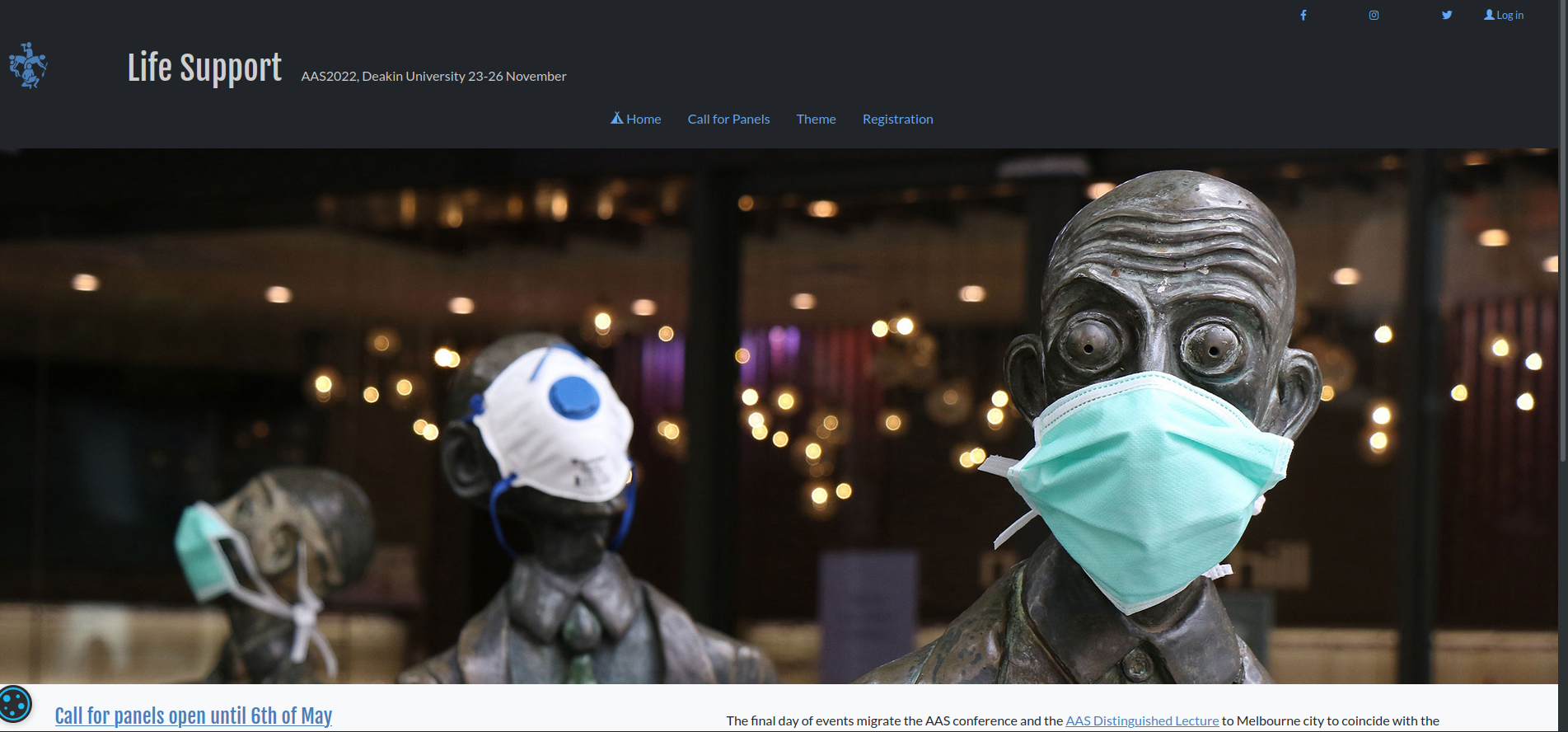Screen dimensions: 1568x732
Task: Open the Call for Panels menu item
Action: tap(728, 120)
